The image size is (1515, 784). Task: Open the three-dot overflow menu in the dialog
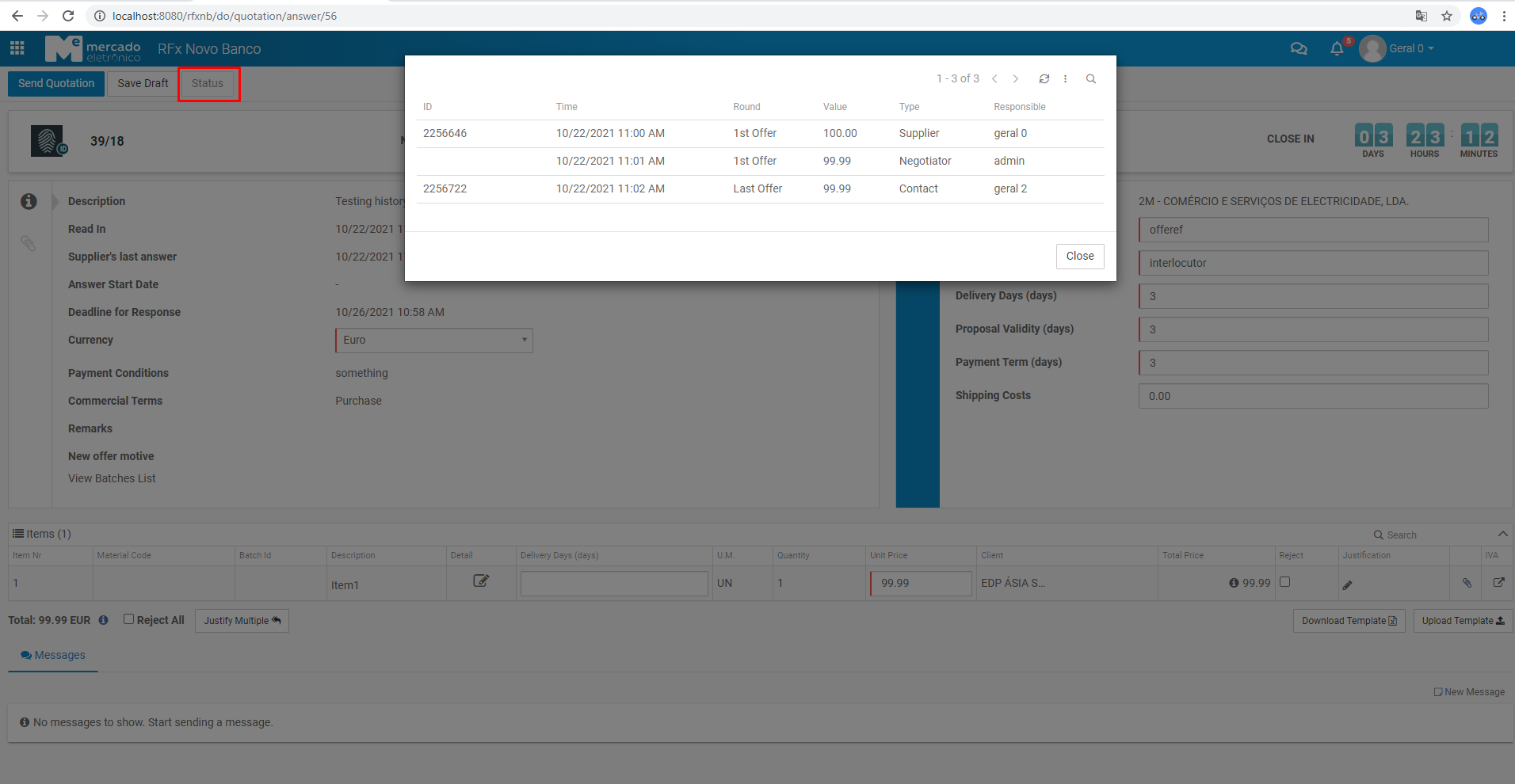(1066, 78)
